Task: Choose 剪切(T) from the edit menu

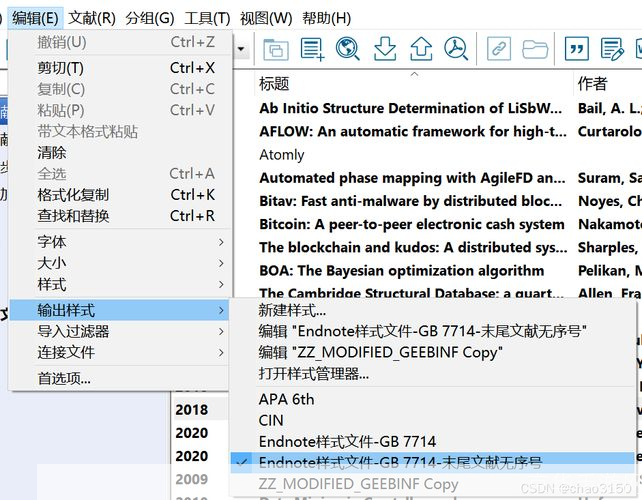Action: [x=120, y=68]
